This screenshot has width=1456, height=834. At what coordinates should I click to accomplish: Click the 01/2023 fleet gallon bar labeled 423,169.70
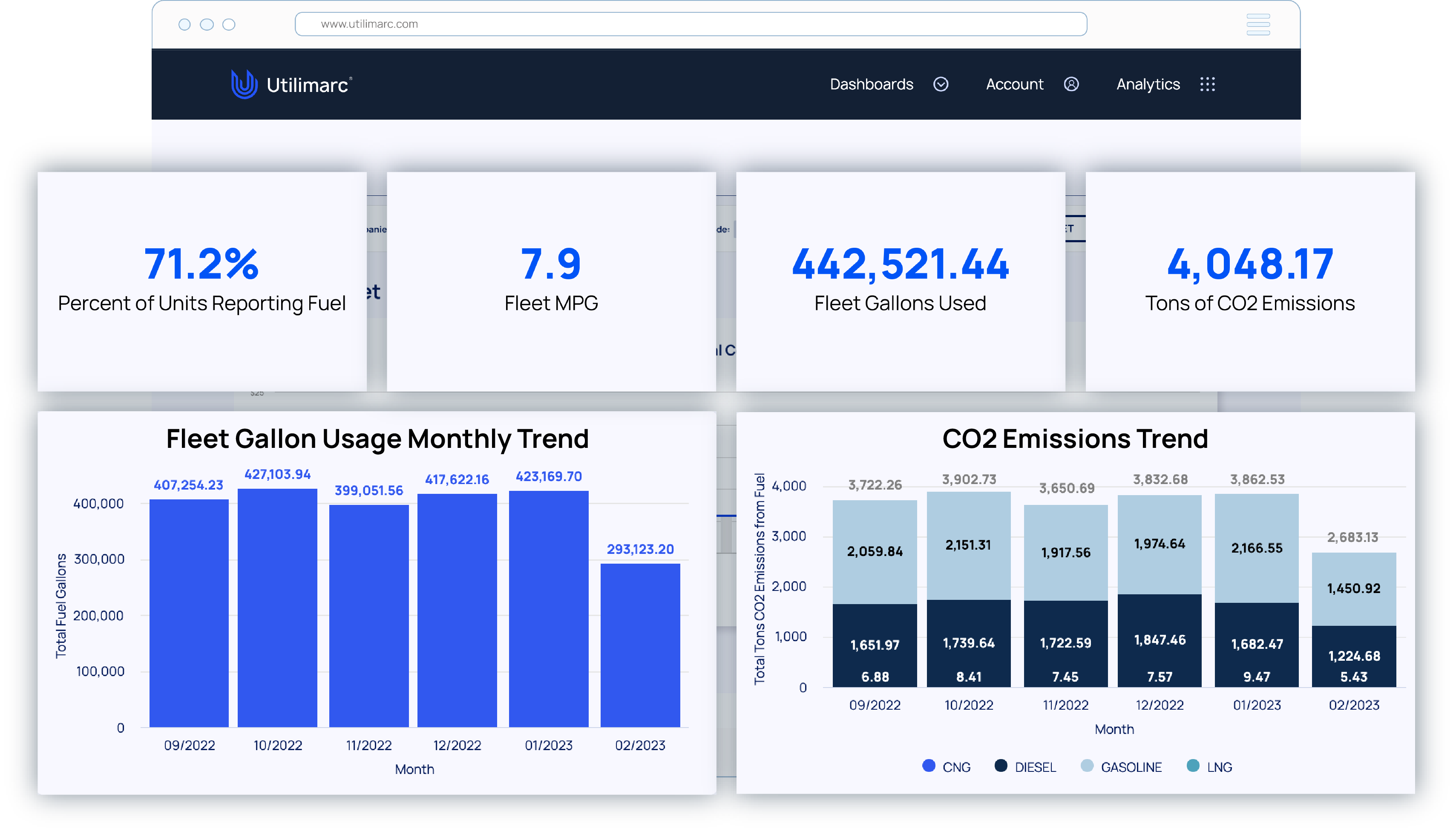548,609
